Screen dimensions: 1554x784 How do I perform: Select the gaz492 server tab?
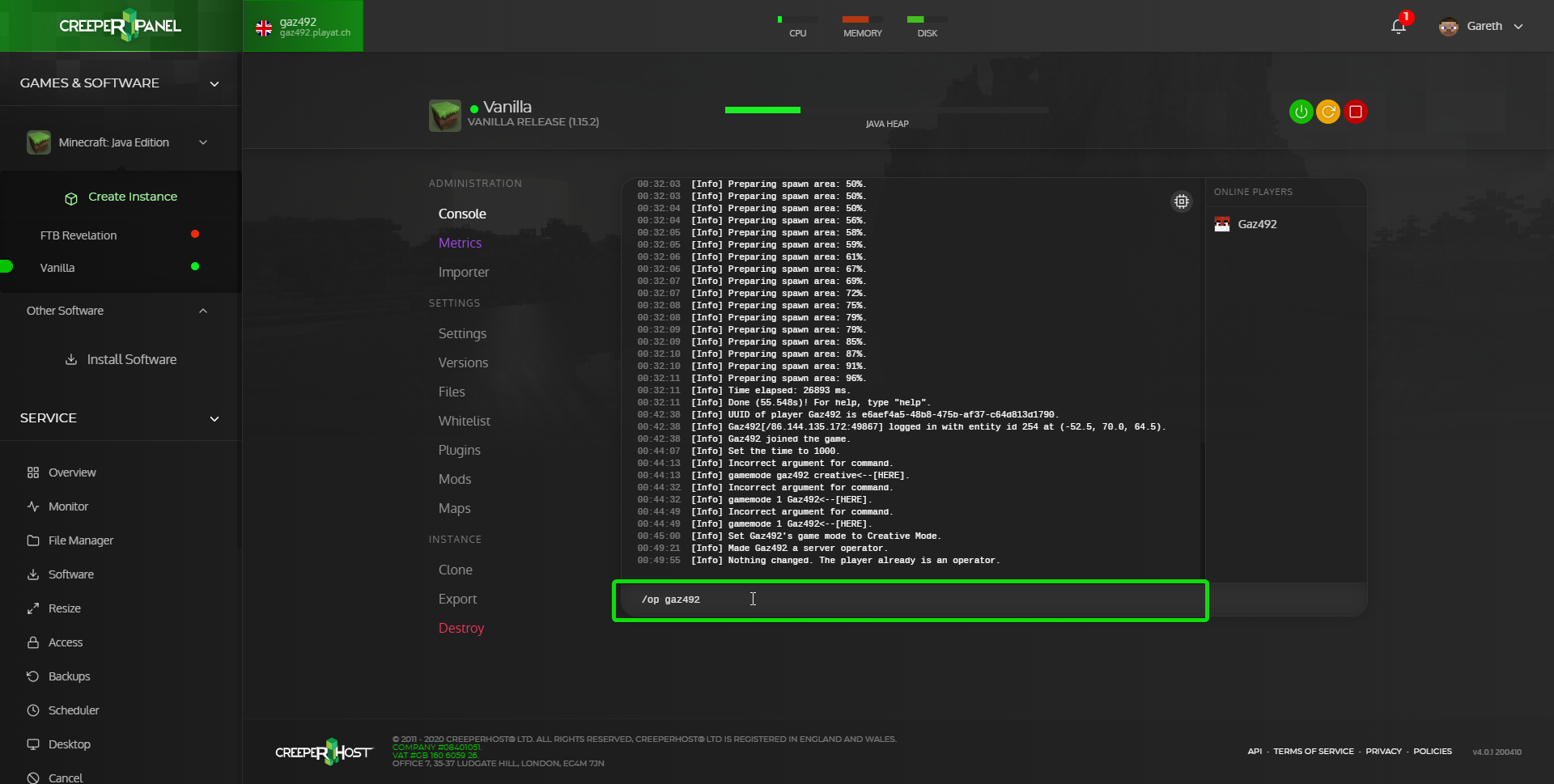tap(303, 26)
